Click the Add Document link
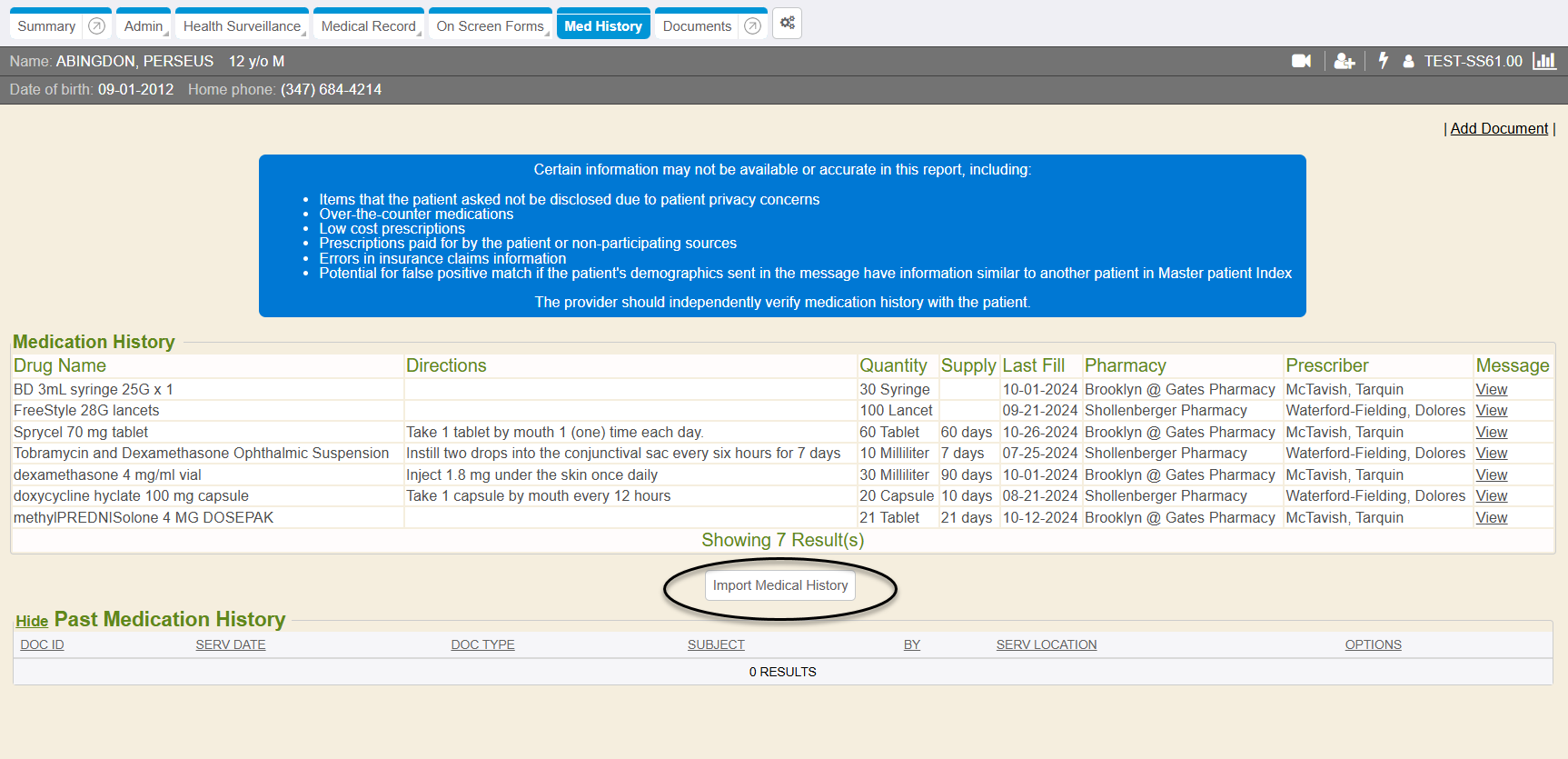The width and height of the screenshot is (1568, 759). (1499, 129)
